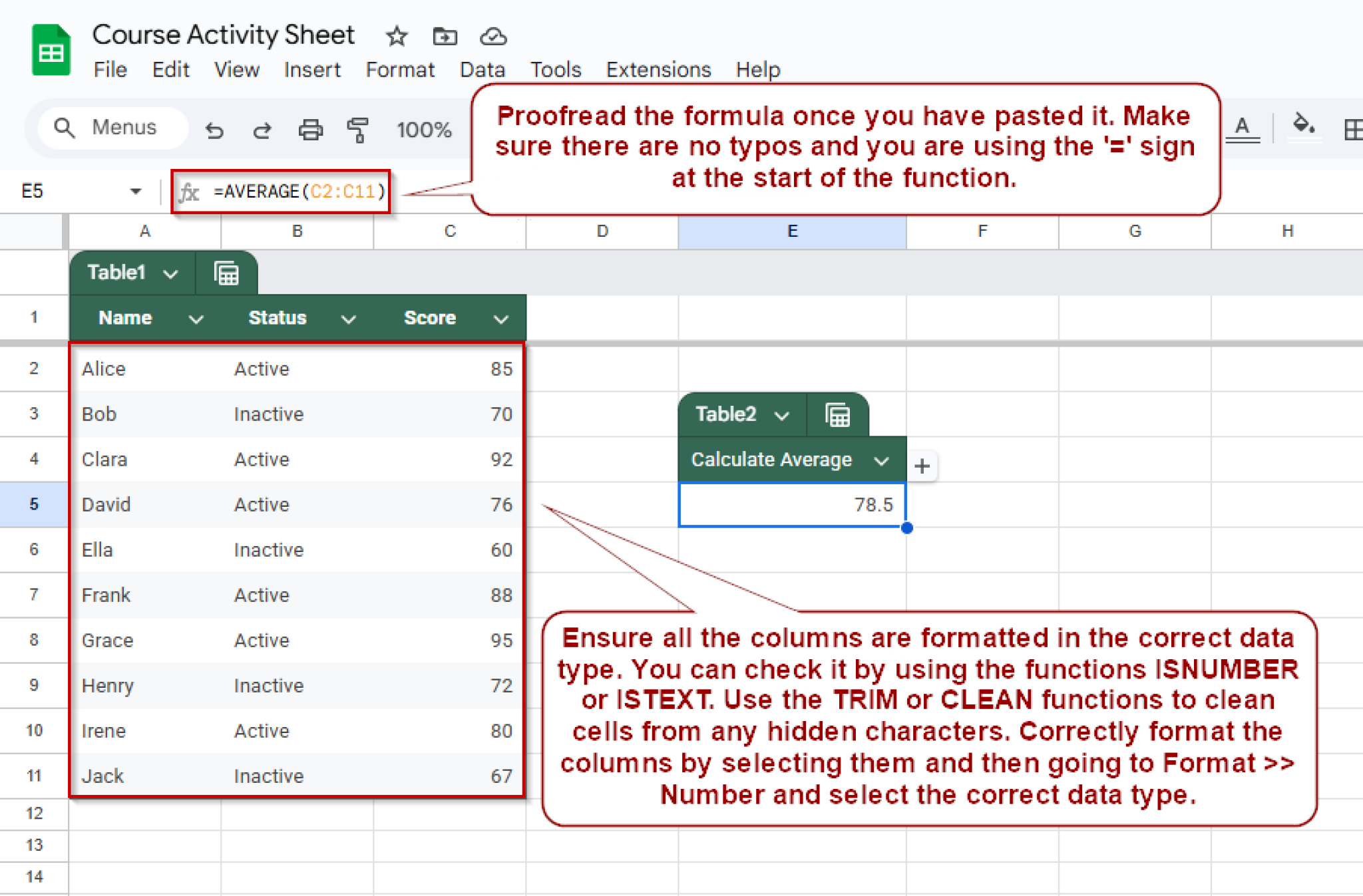The width and height of the screenshot is (1363, 896).
Task: Open the Extensions menu
Action: (x=658, y=70)
